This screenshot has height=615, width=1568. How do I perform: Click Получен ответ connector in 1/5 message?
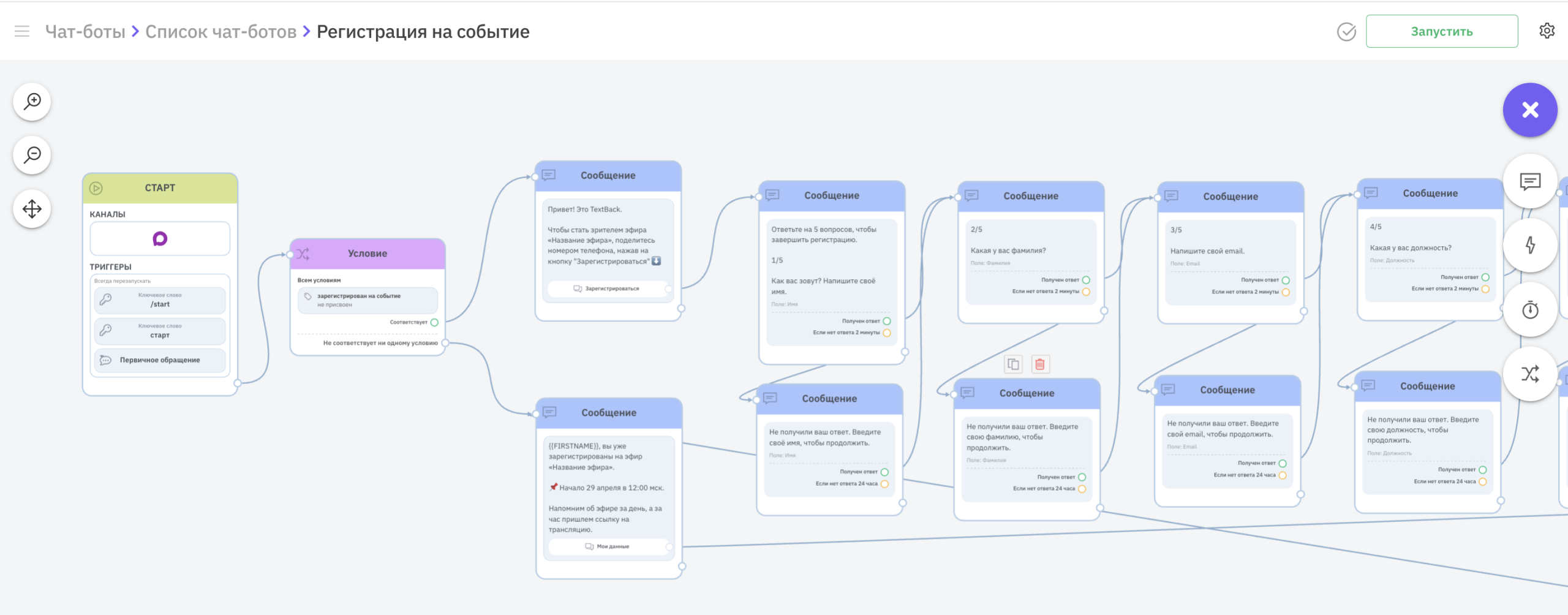click(886, 321)
